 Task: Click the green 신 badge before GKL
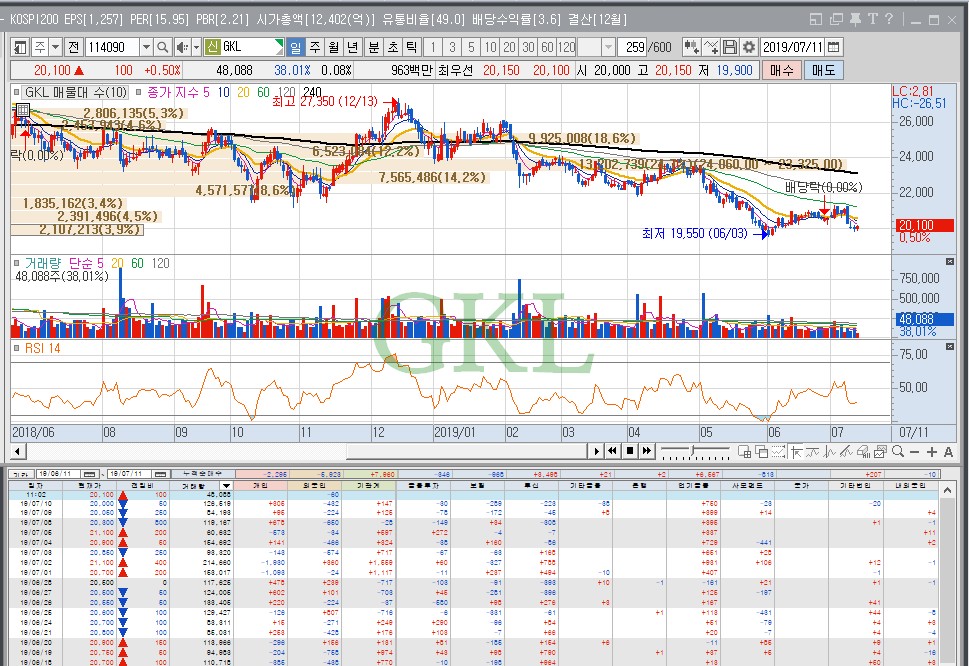click(x=213, y=47)
